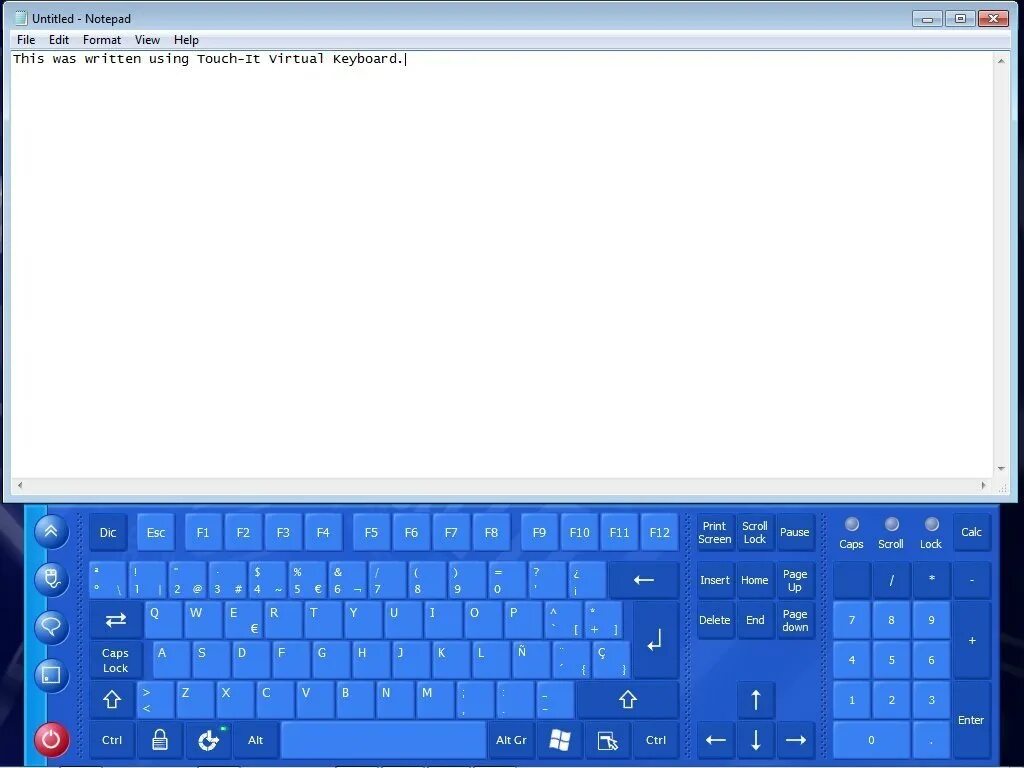The height and width of the screenshot is (768, 1024).
Task: Tap the Delete key
Action: pos(714,620)
